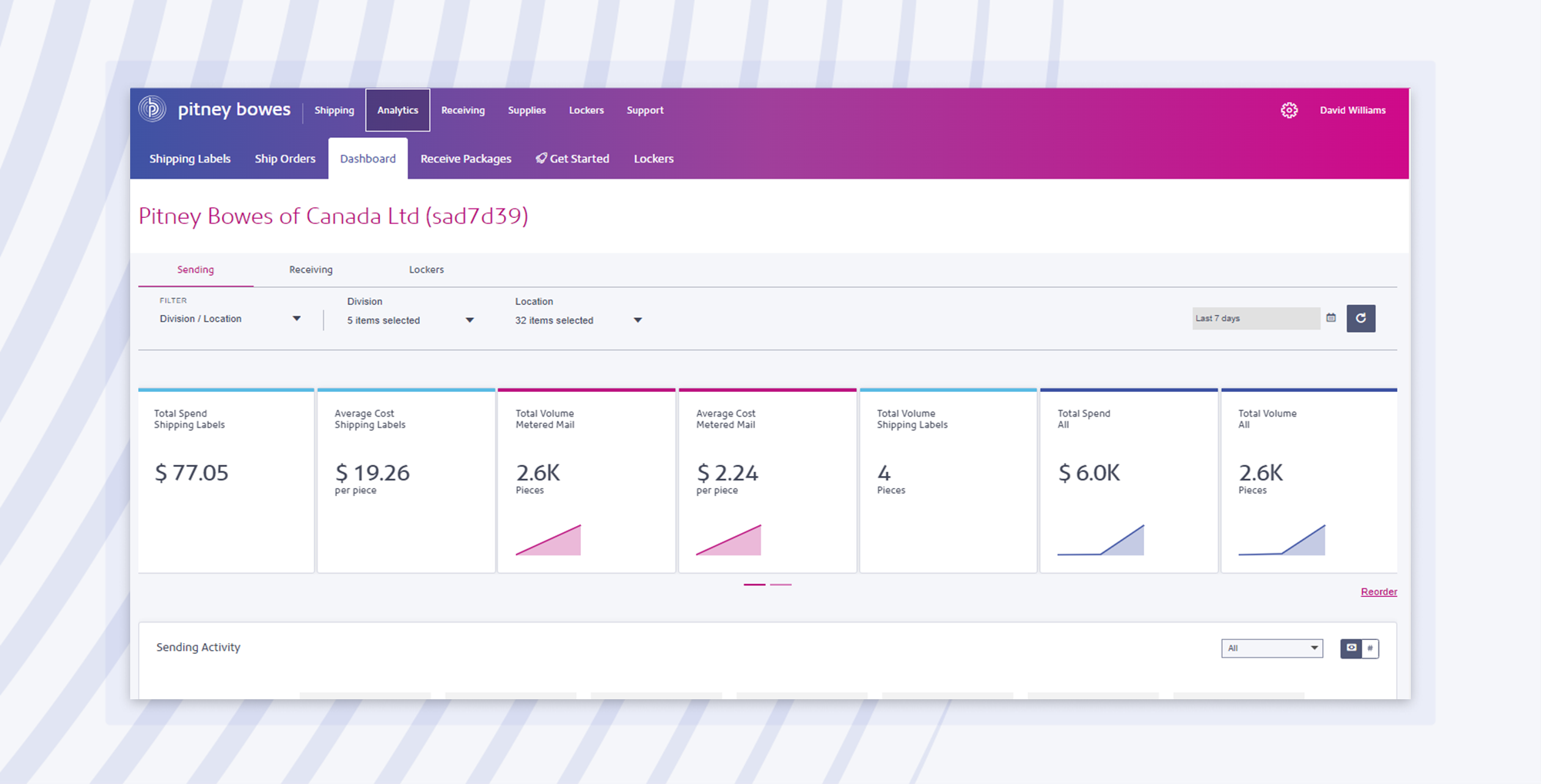Expand the Division / Location filter dropdown
The image size is (1541, 784).
[x=230, y=319]
